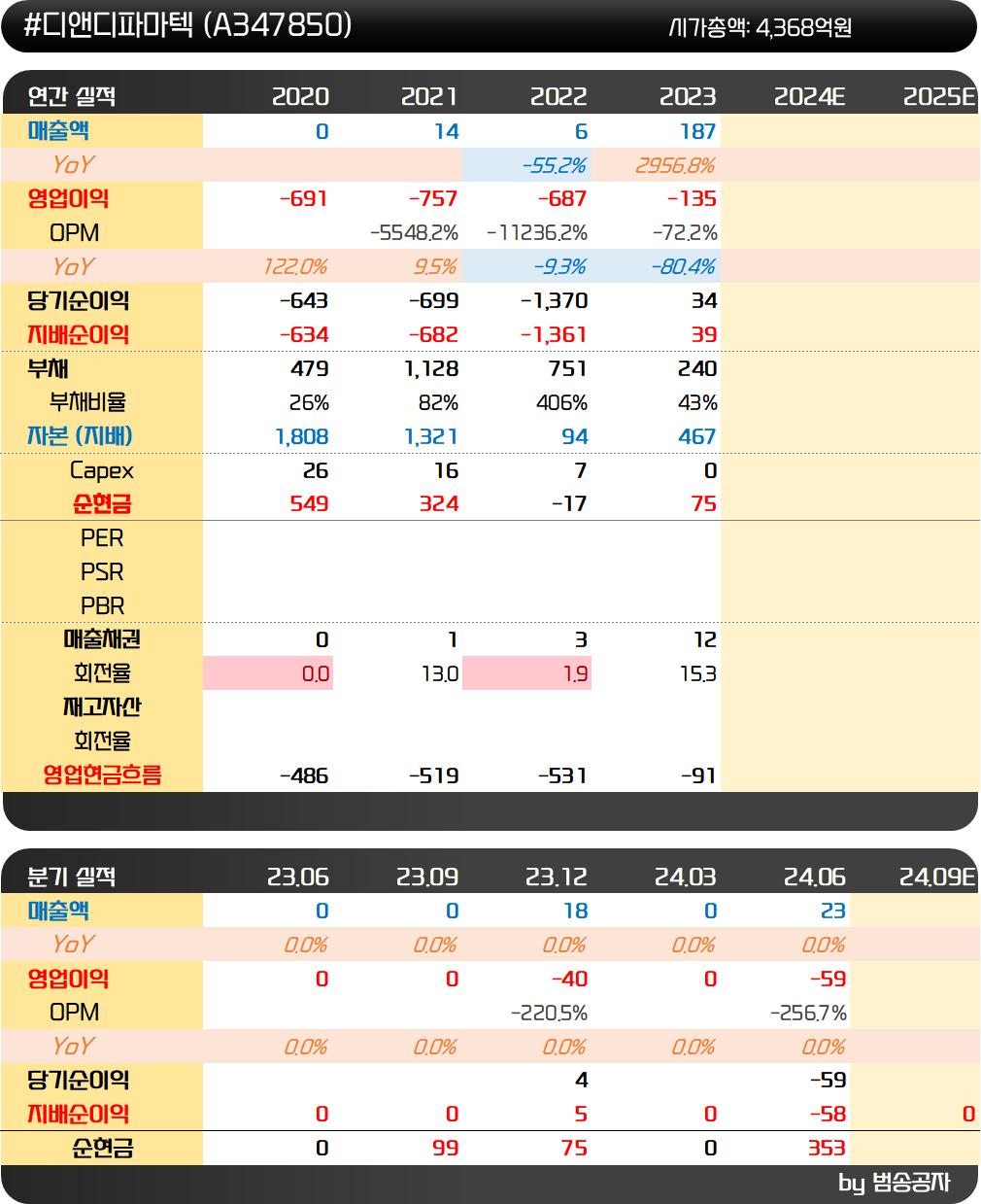Click the 2025E column header

[x=939, y=96]
